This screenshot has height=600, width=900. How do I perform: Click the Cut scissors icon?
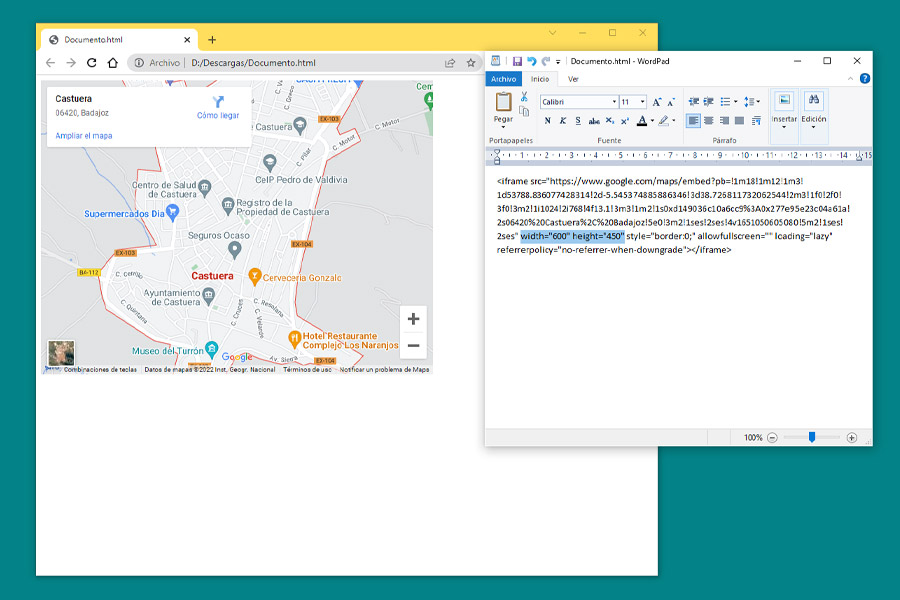(524, 96)
